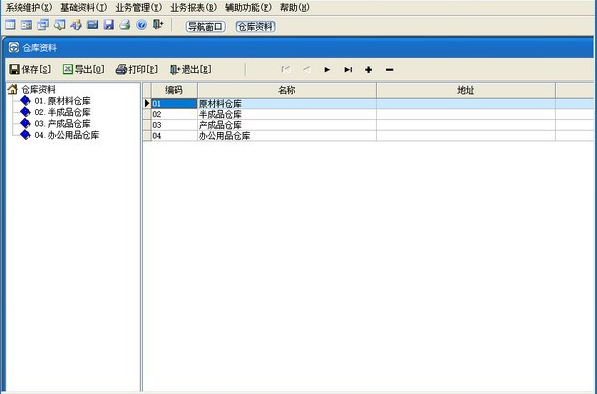Jump to last record arrow
The image size is (597, 394).
(x=348, y=70)
